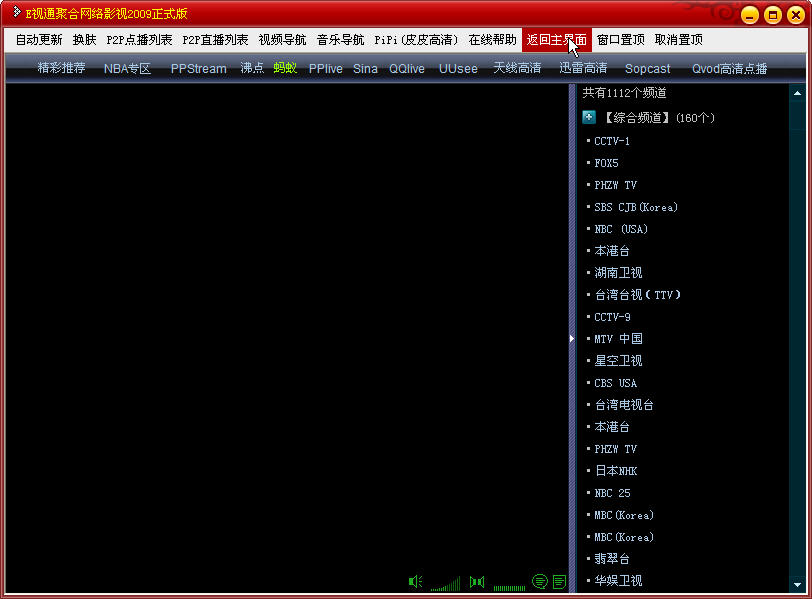Click 返回主界面 menu item
Viewport: 812px width, 599px height.
click(557, 40)
